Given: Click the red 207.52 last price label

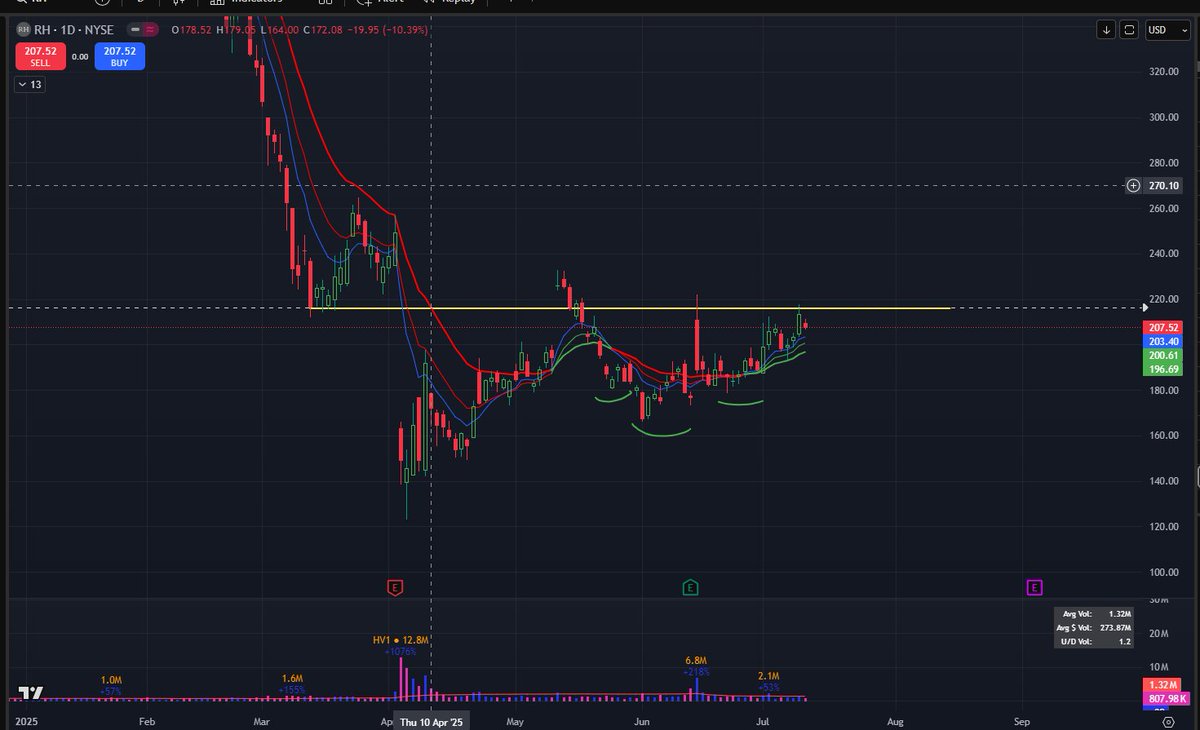Looking at the screenshot, I should 1163,327.
